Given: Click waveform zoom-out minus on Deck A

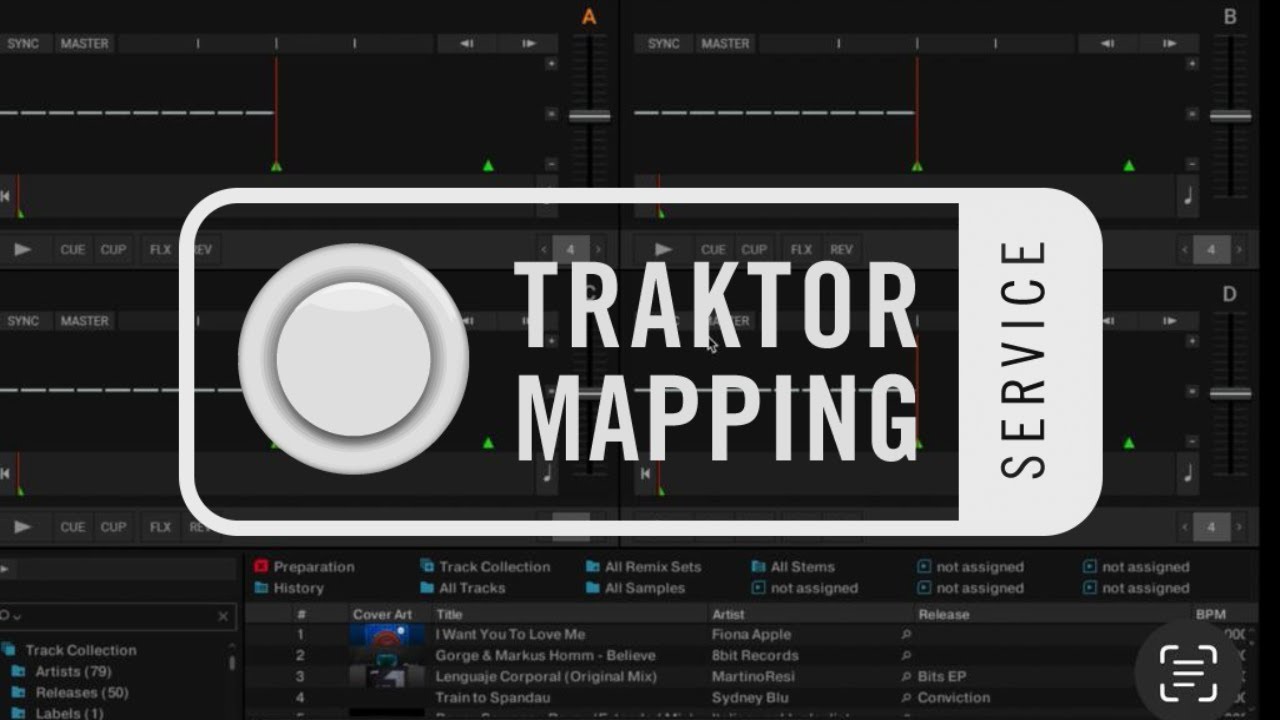Looking at the screenshot, I should coord(551,164).
